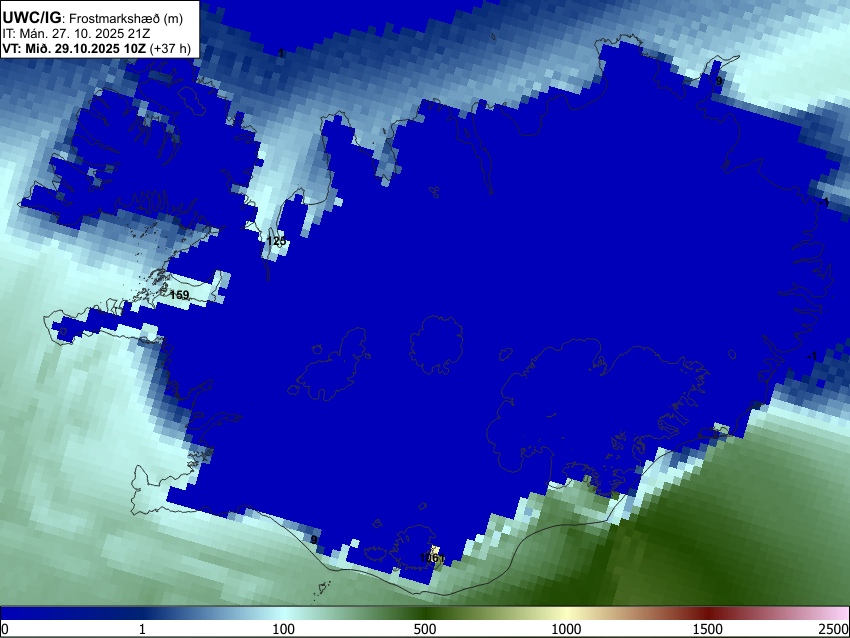Click the title text "UWC/IG: Frostmarkshæð (m)"
Viewport: 850px width, 638px height.
93,18
